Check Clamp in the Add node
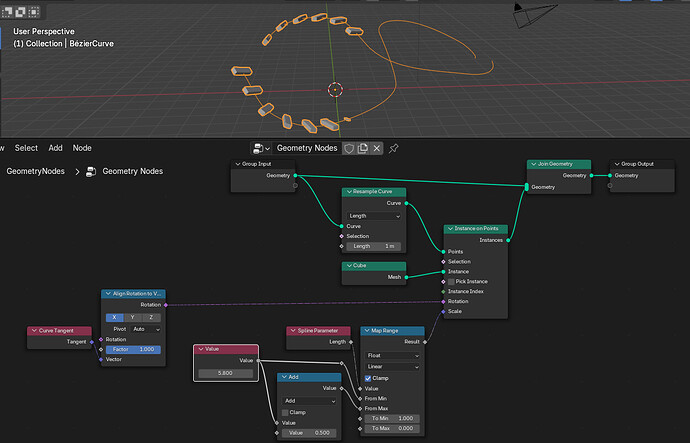 pos(285,413)
